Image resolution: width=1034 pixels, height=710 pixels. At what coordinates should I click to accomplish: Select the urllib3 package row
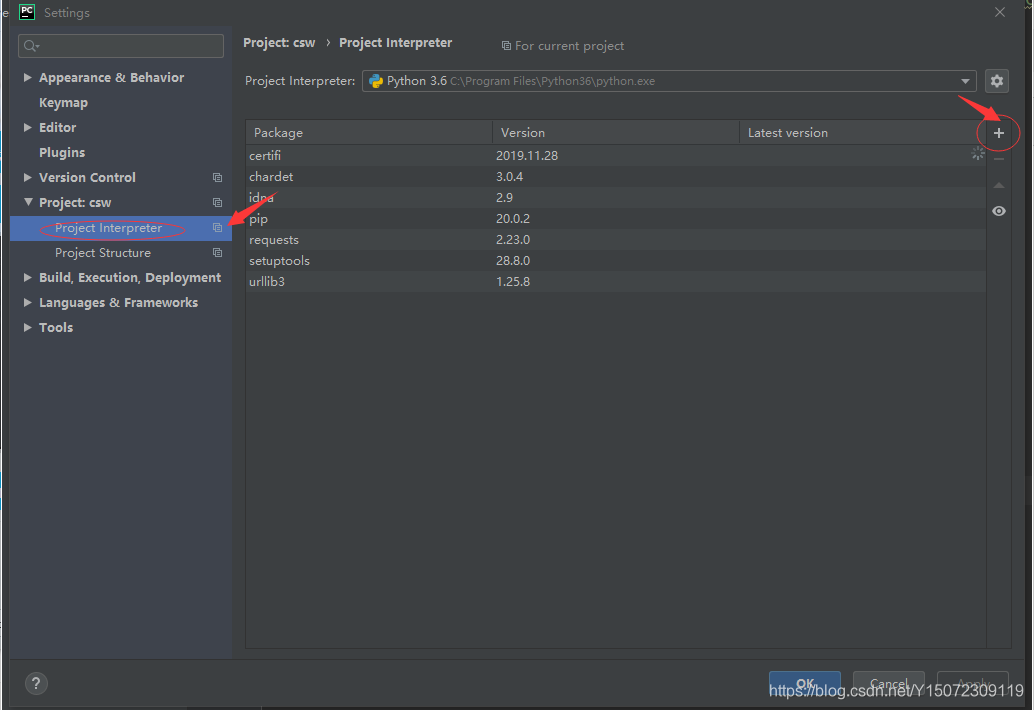615,282
